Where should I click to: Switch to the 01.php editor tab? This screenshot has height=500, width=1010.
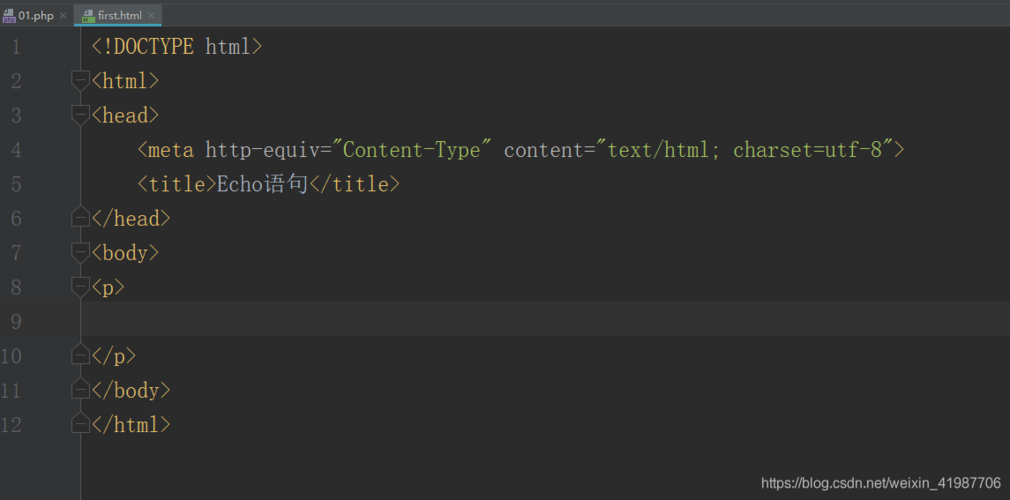[x=35, y=14]
